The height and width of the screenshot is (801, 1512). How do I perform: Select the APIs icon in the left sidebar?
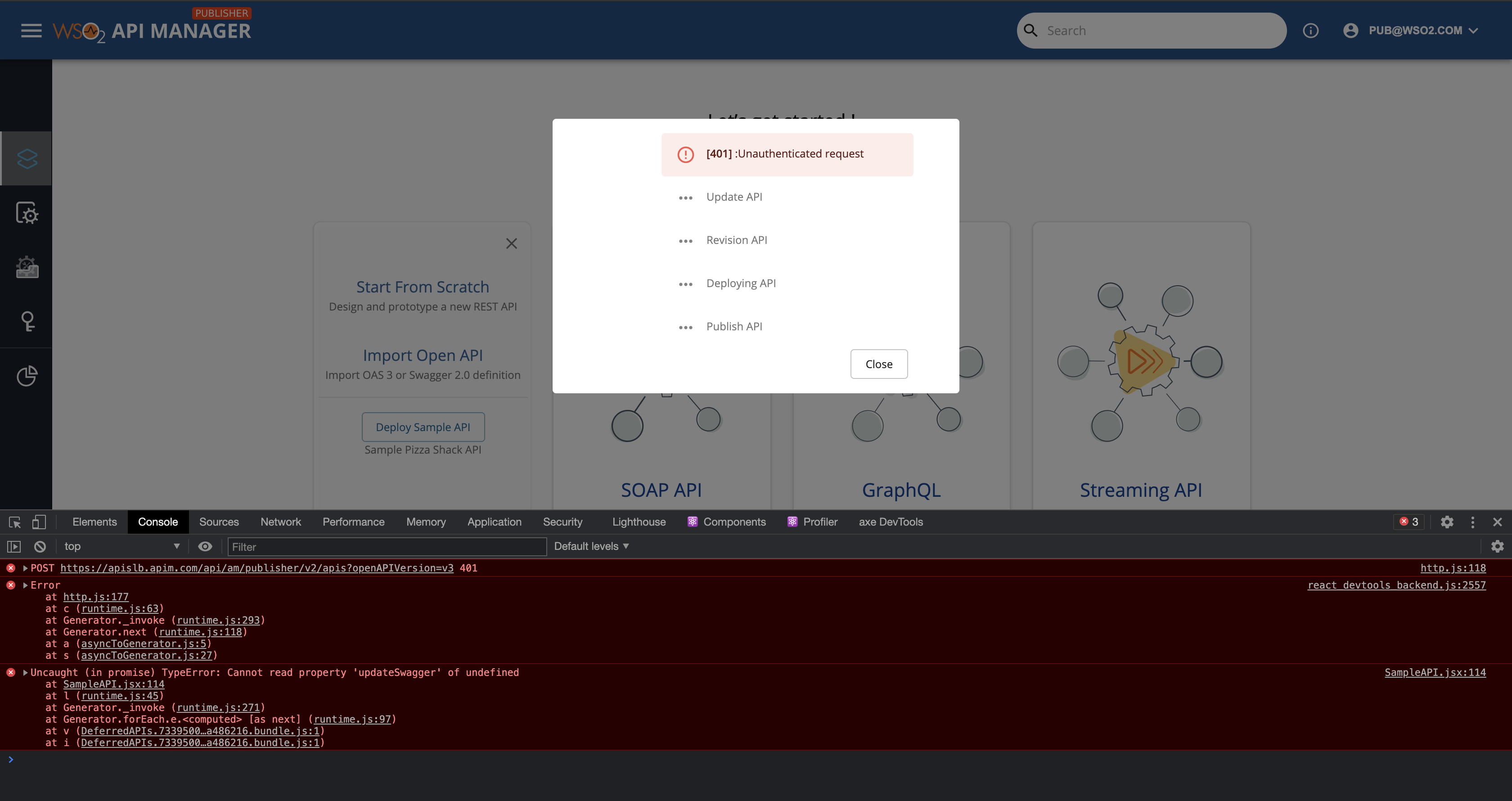[x=27, y=158]
